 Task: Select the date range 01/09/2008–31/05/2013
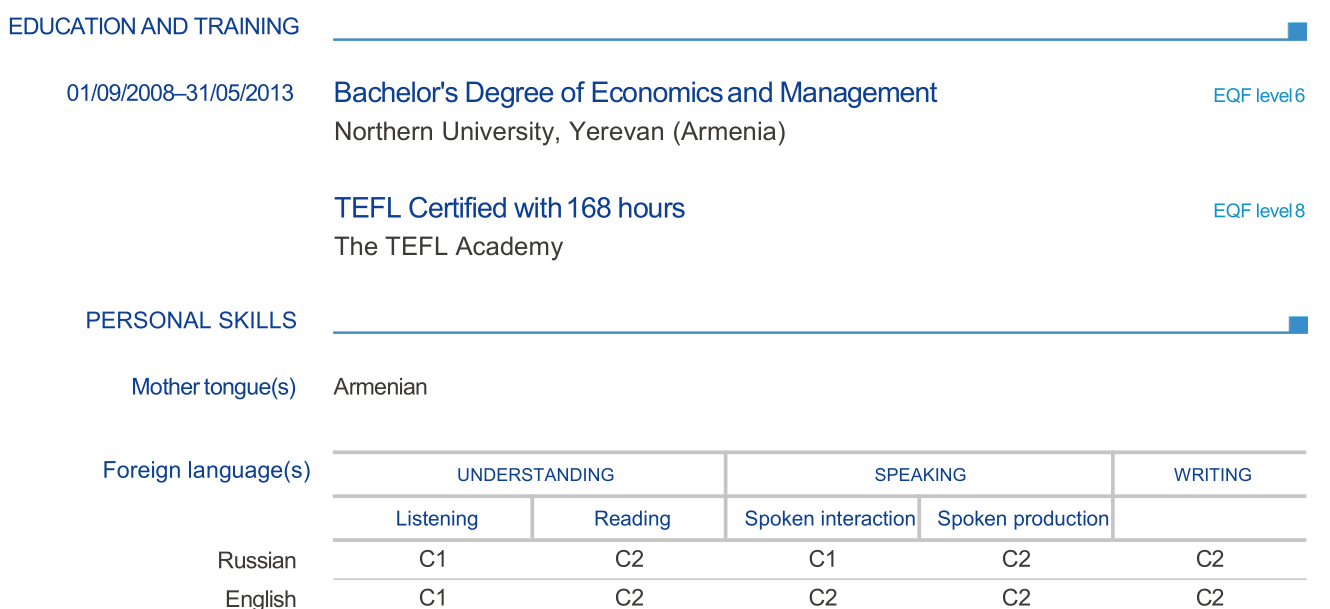pos(180,94)
